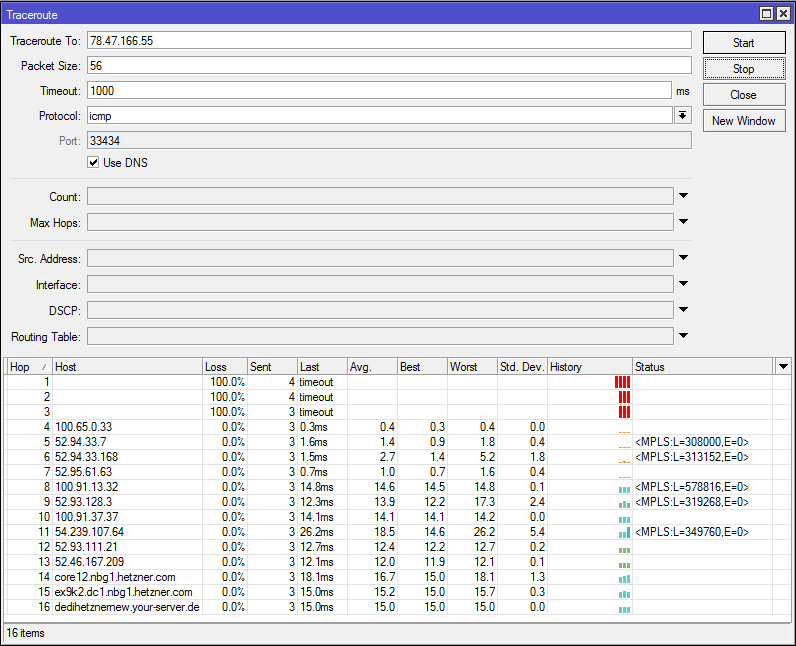This screenshot has height=646, width=796.
Task: Click hop 9 history graph bars
Action: 624,504
